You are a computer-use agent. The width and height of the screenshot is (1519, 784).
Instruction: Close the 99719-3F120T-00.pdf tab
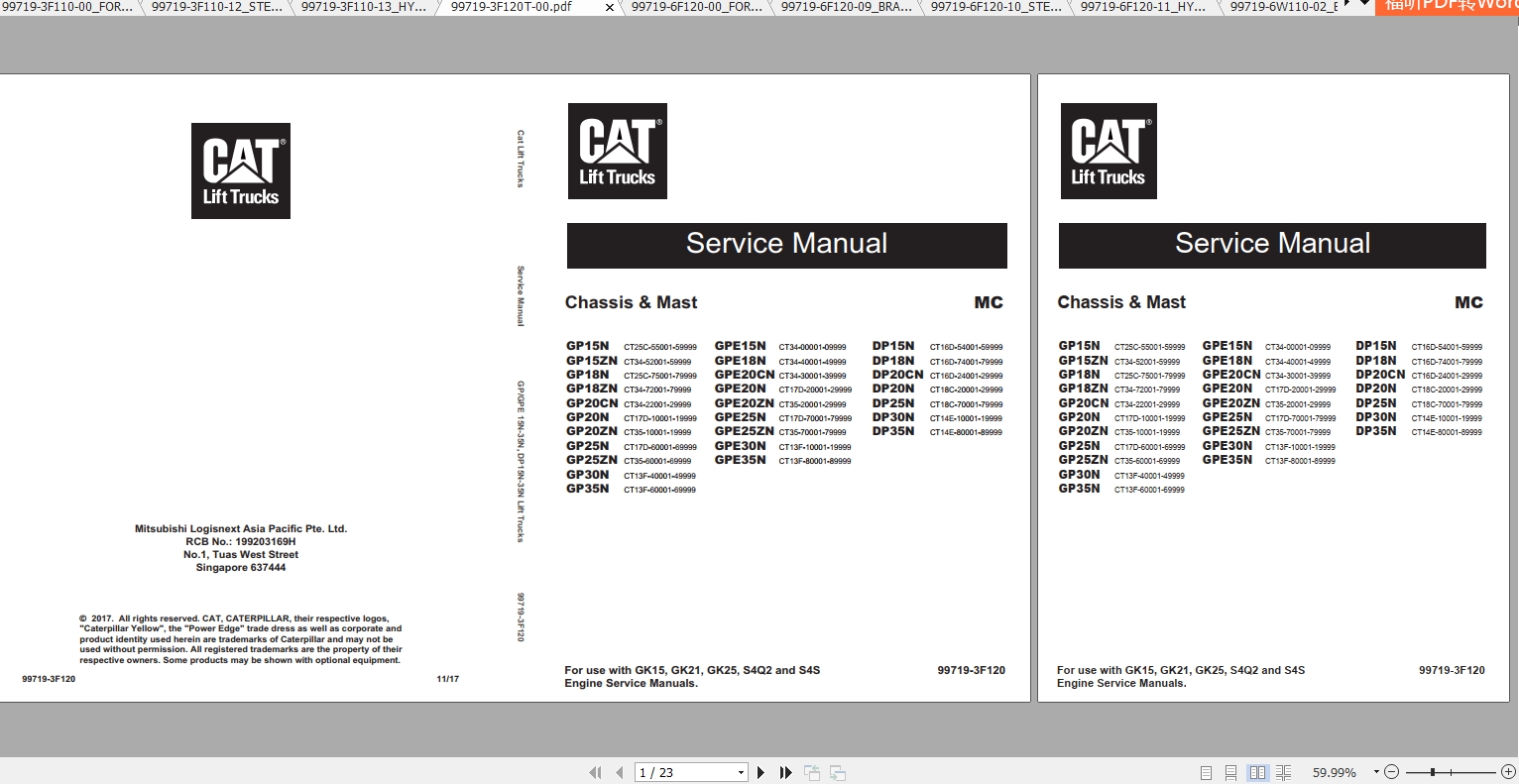point(608,8)
